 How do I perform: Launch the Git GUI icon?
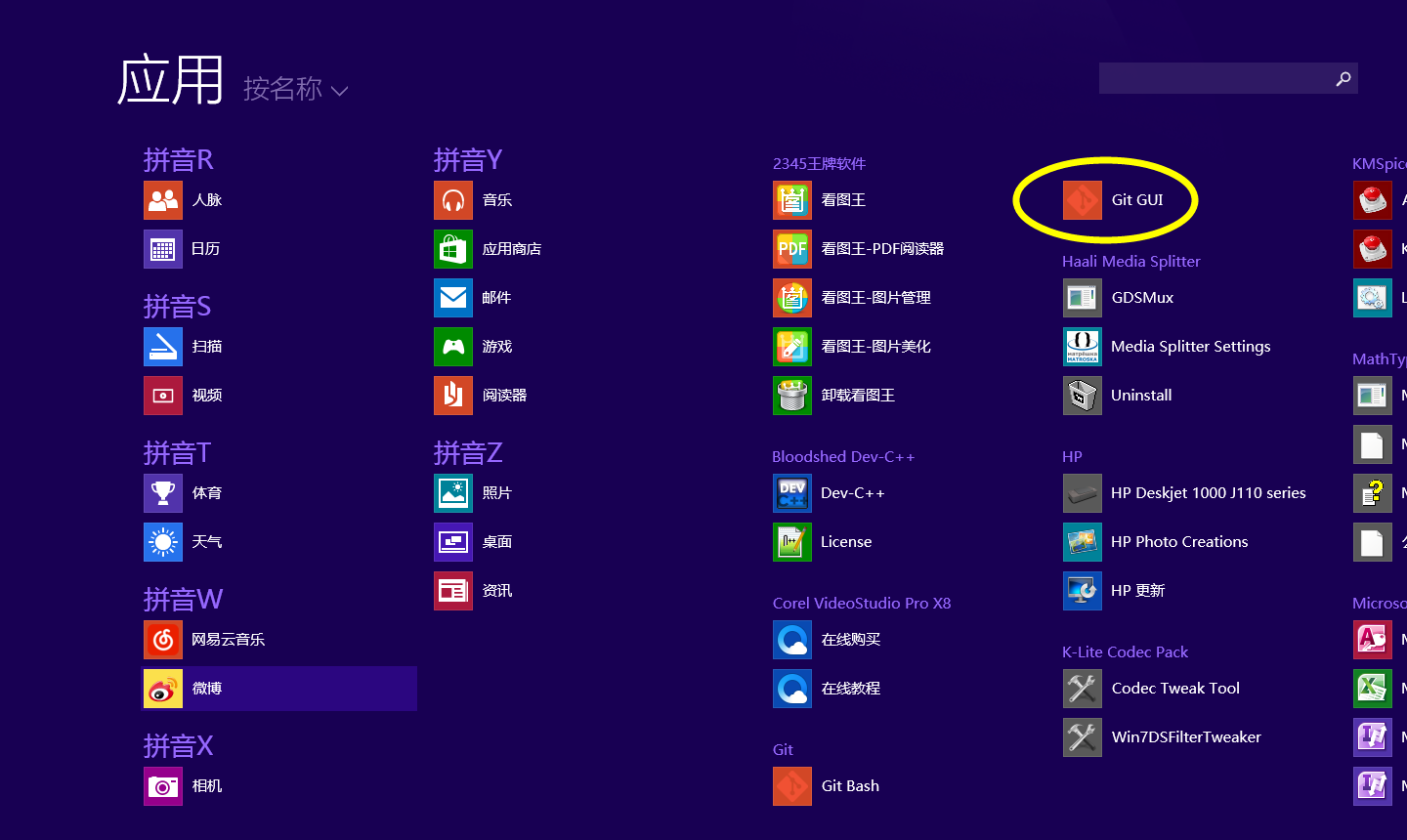coord(1083,200)
